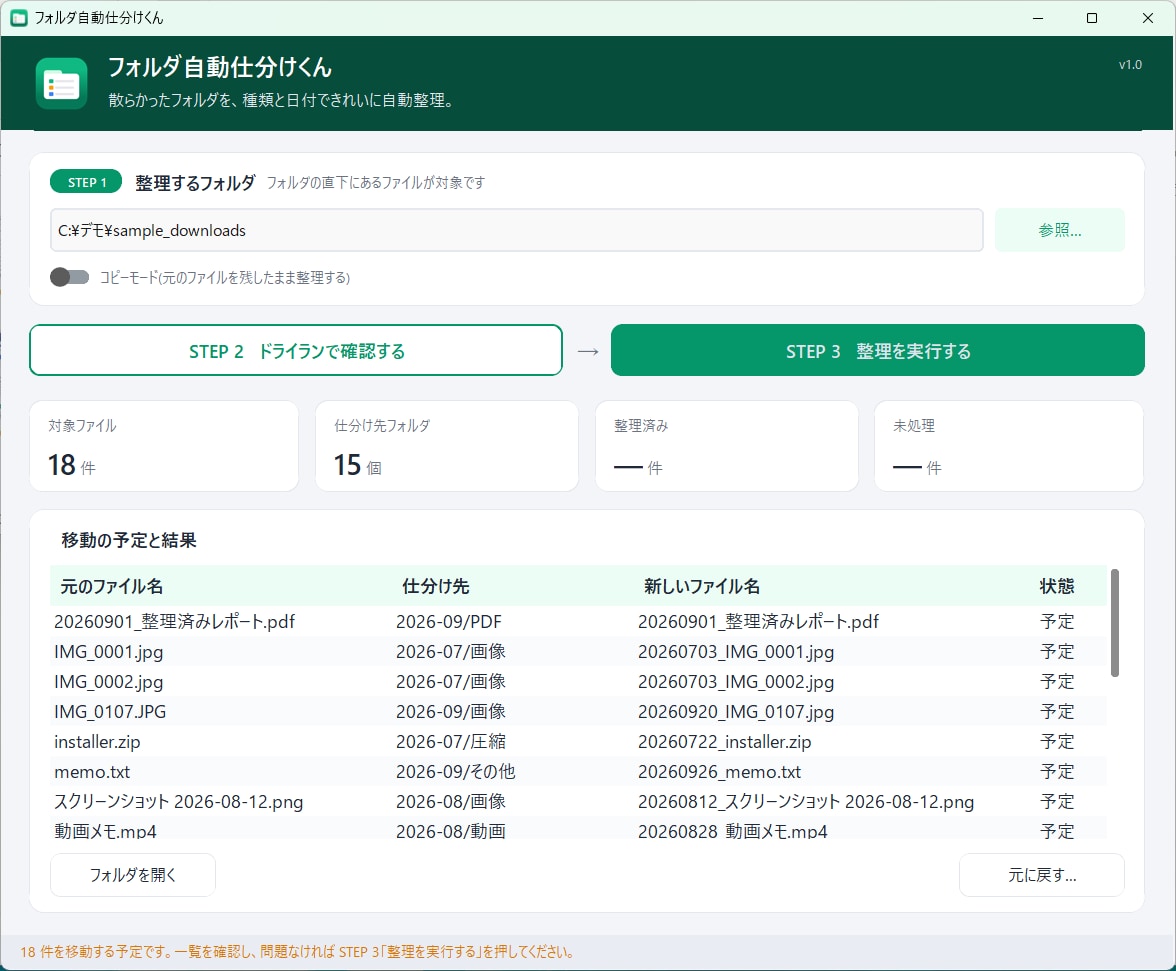The width and height of the screenshot is (1176, 971).
Task: Select row 20260901_整理済みレポート.pdf
Action: pyautogui.click(x=578, y=622)
